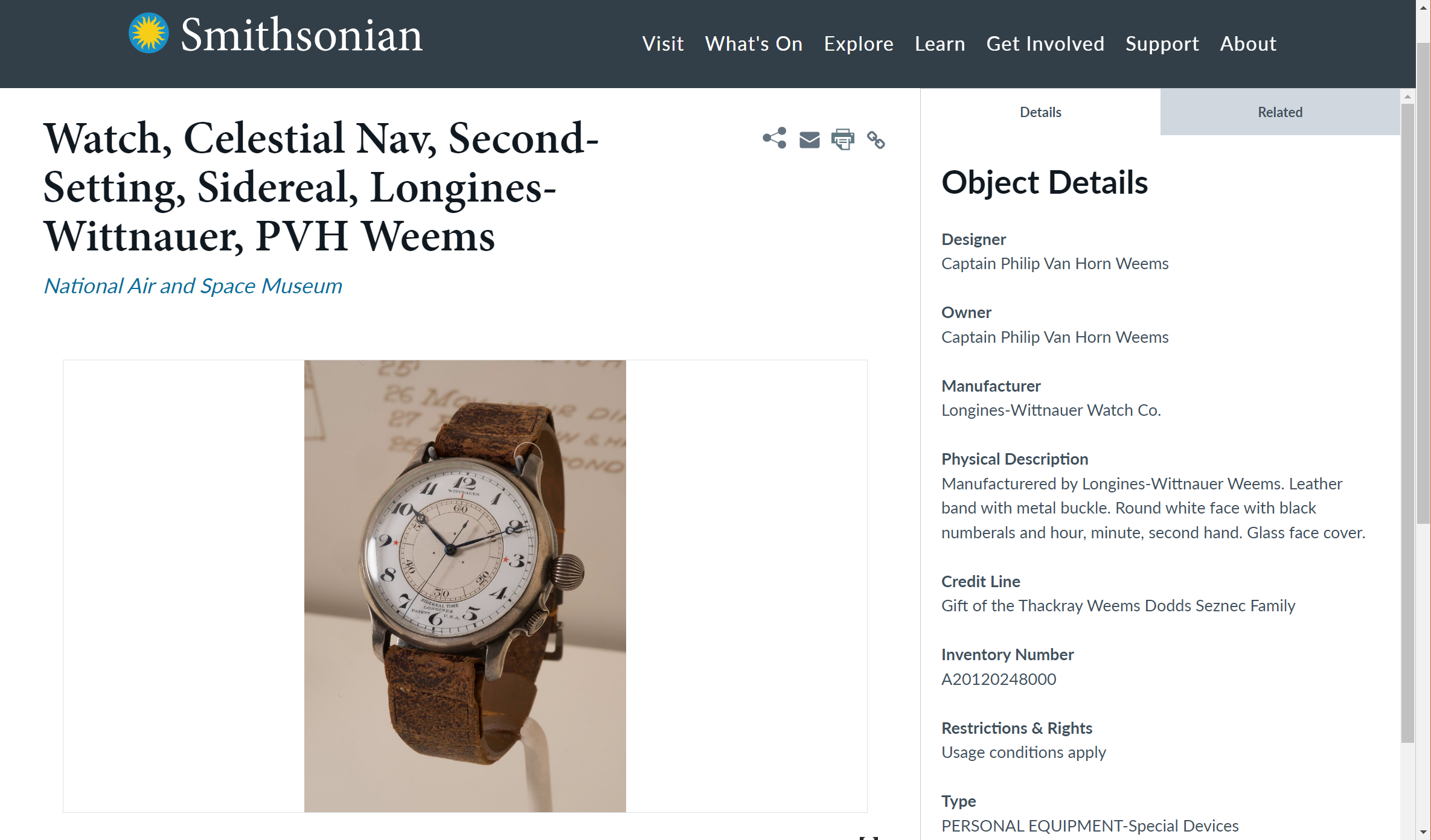Click the Object Details panel scrollbar
This screenshot has height=840, width=1431.
[x=1407, y=424]
